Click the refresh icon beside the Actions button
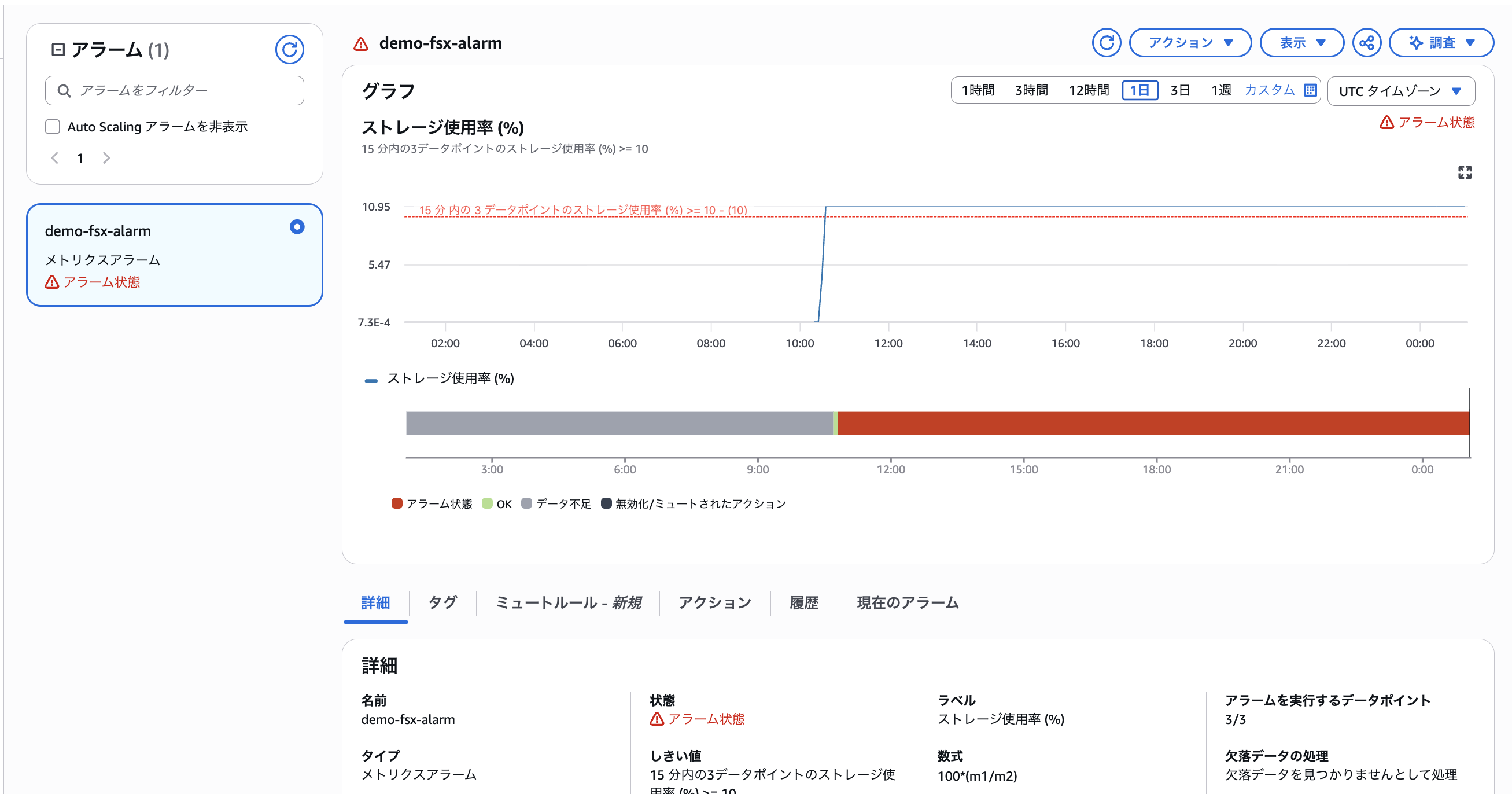1512x794 pixels. click(x=1106, y=43)
